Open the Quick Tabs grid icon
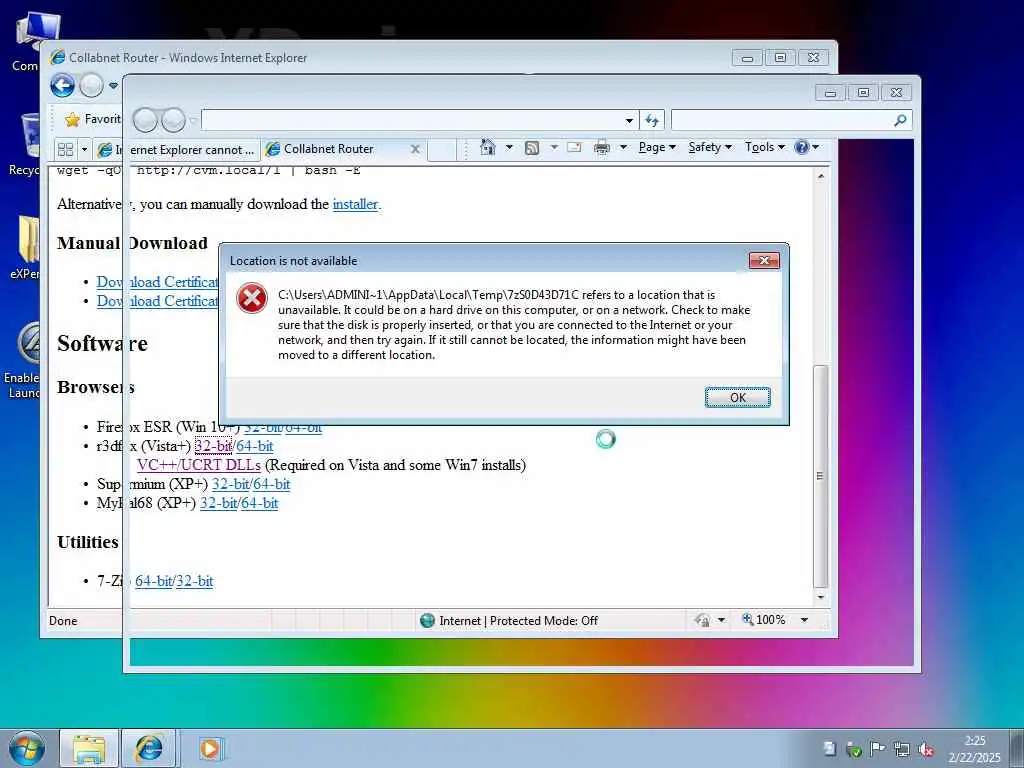Viewport: 1024px width, 768px height. (65, 150)
